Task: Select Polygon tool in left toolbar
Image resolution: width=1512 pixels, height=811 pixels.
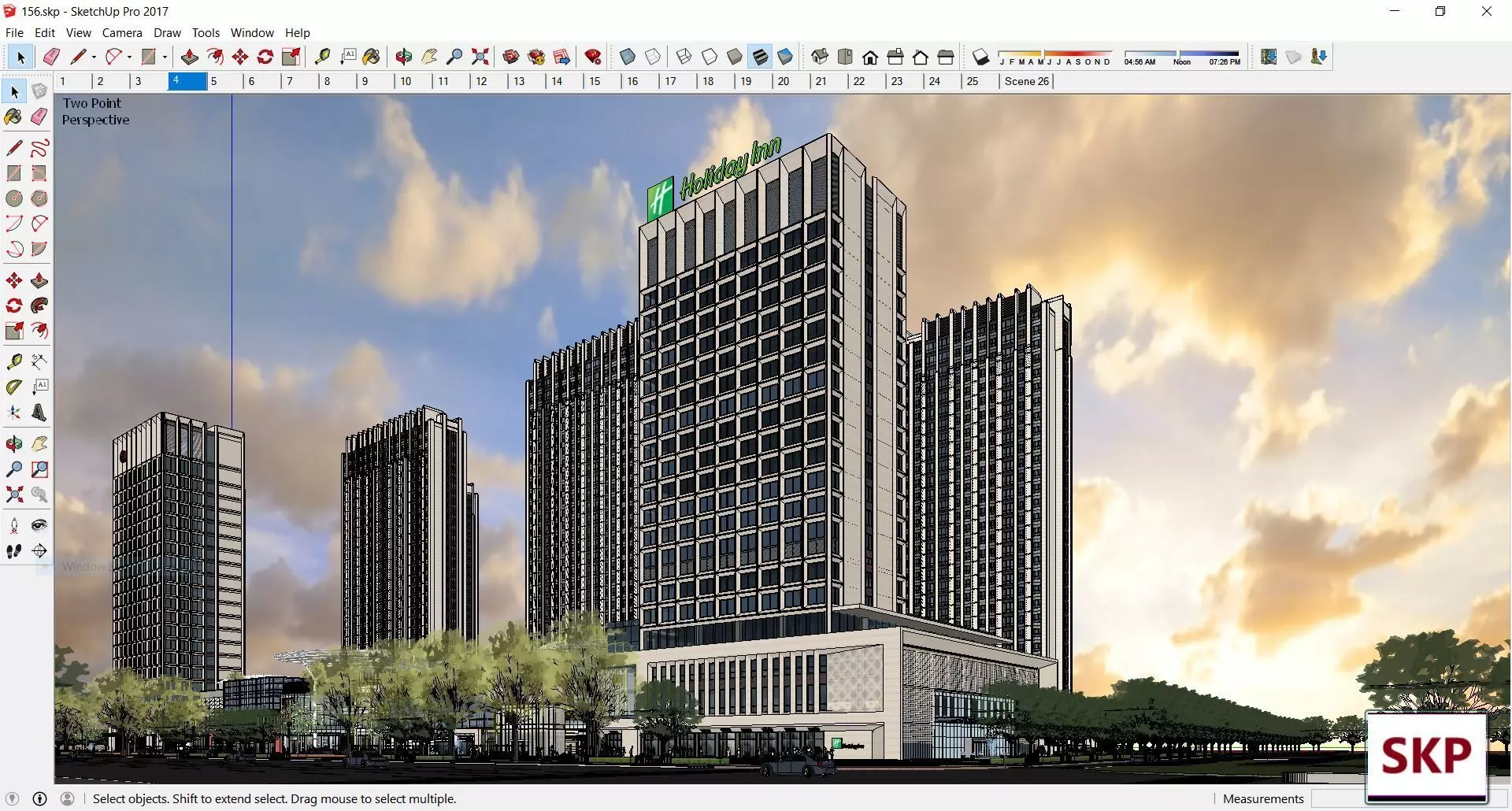Action: pyautogui.click(x=39, y=198)
